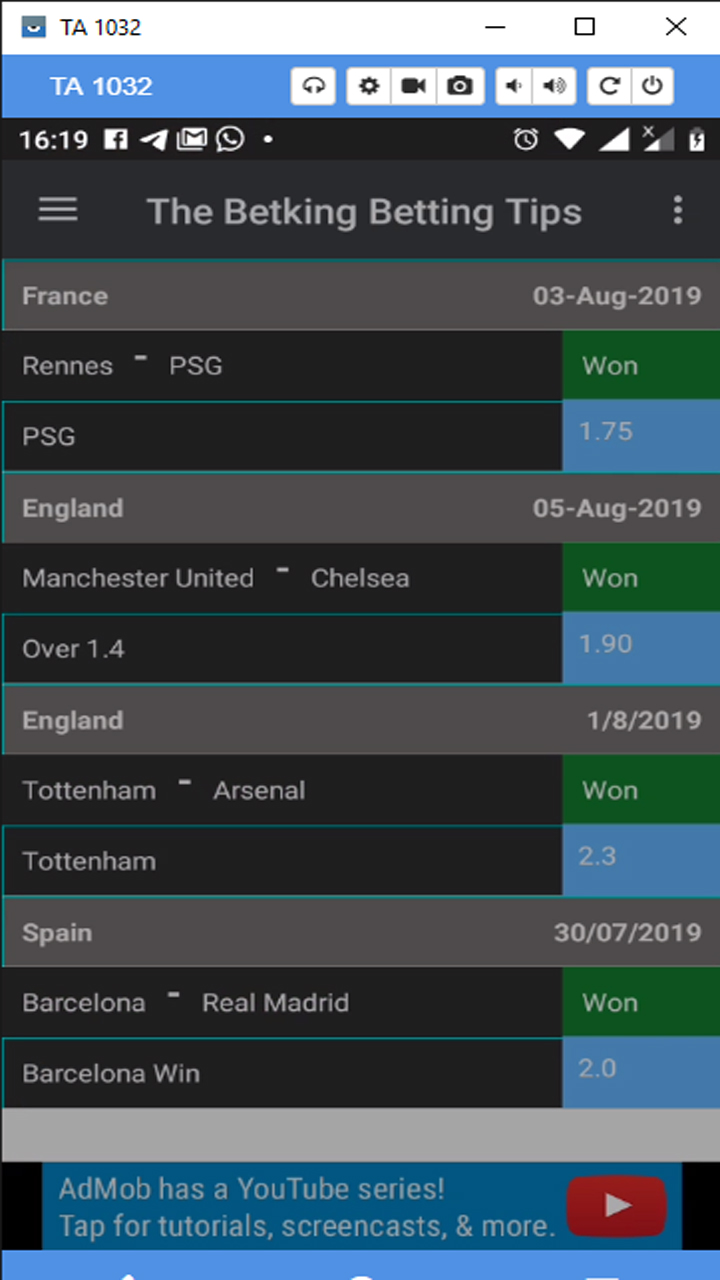Play the AdMob YouTube ad banner

pyautogui.click(x=616, y=1206)
